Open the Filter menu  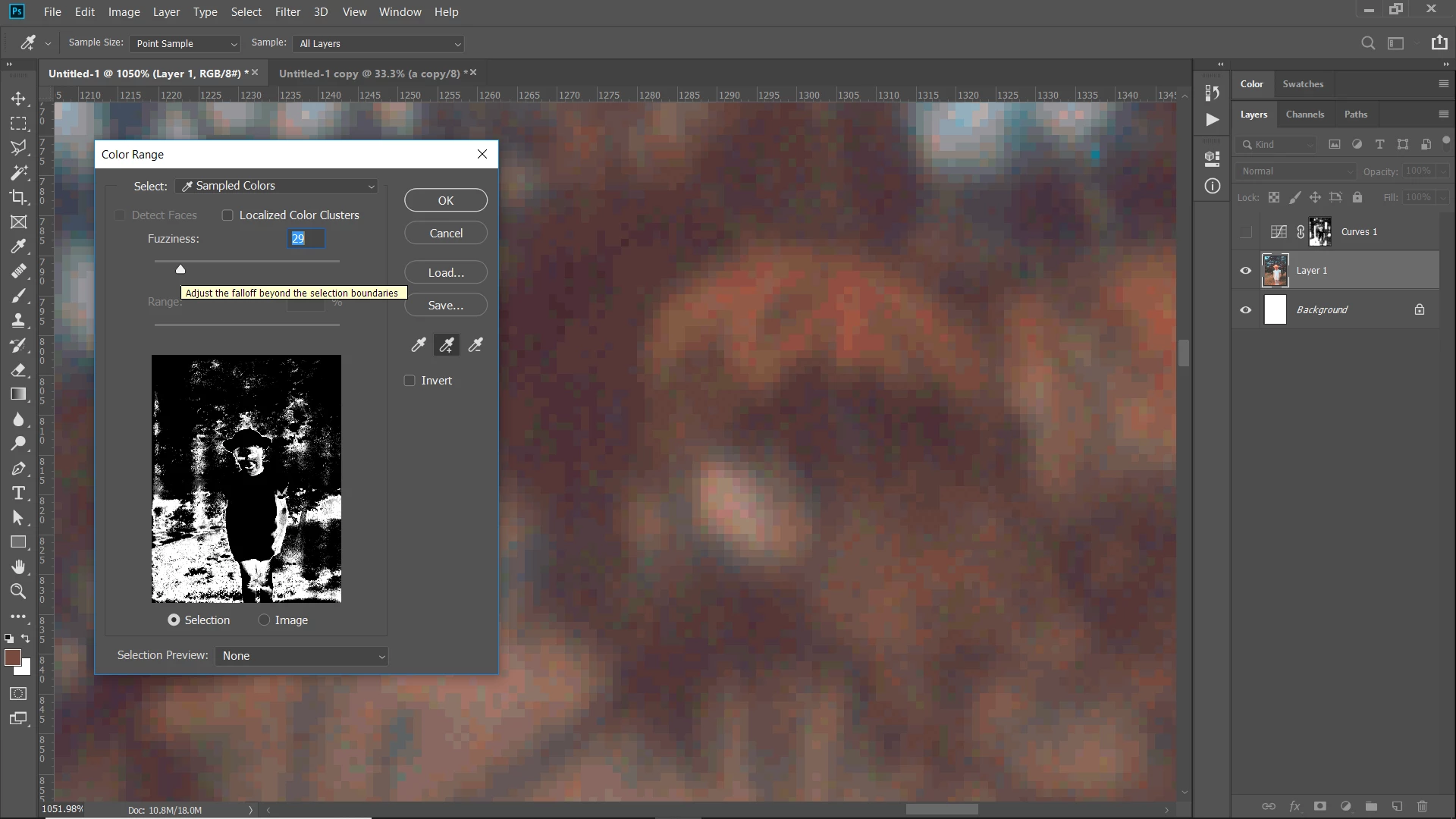287,12
